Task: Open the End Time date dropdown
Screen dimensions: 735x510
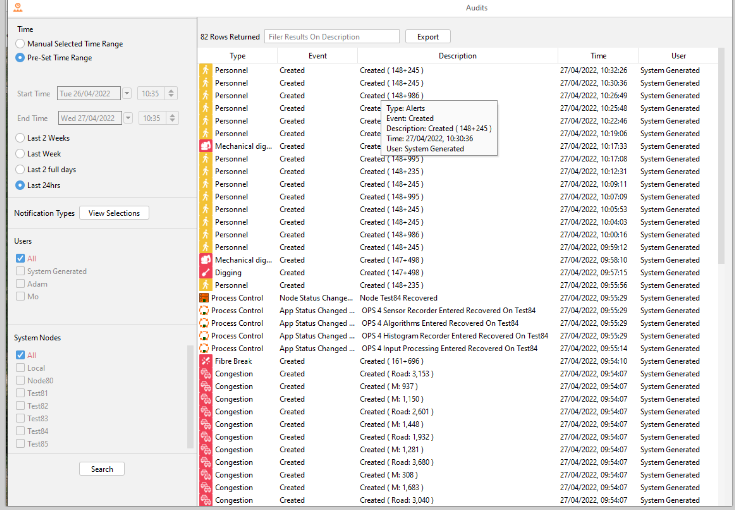Action: [x=127, y=118]
